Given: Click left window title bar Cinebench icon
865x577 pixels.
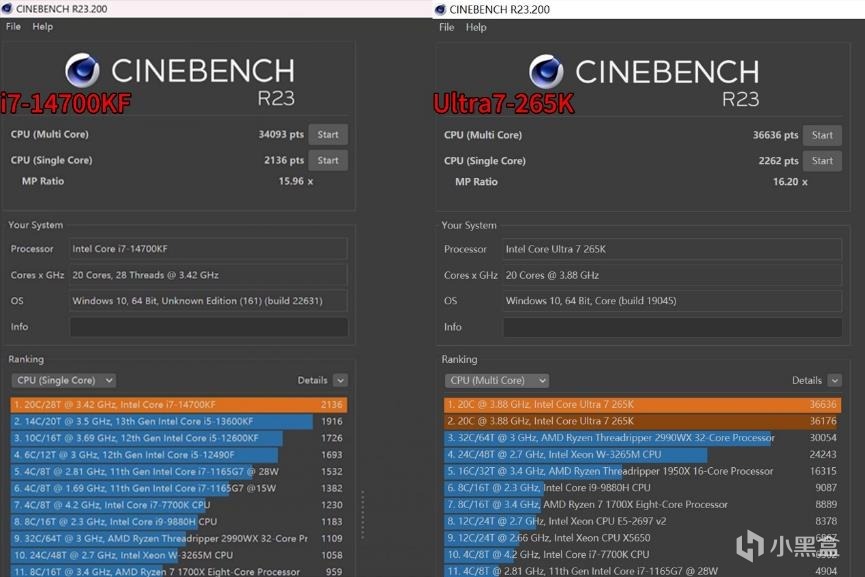Looking at the screenshot, I should coord(7,8).
